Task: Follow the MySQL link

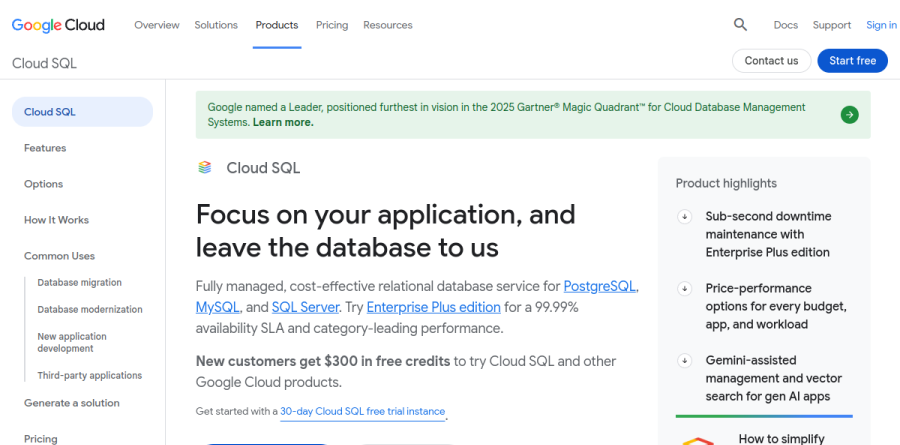Action: [x=218, y=307]
